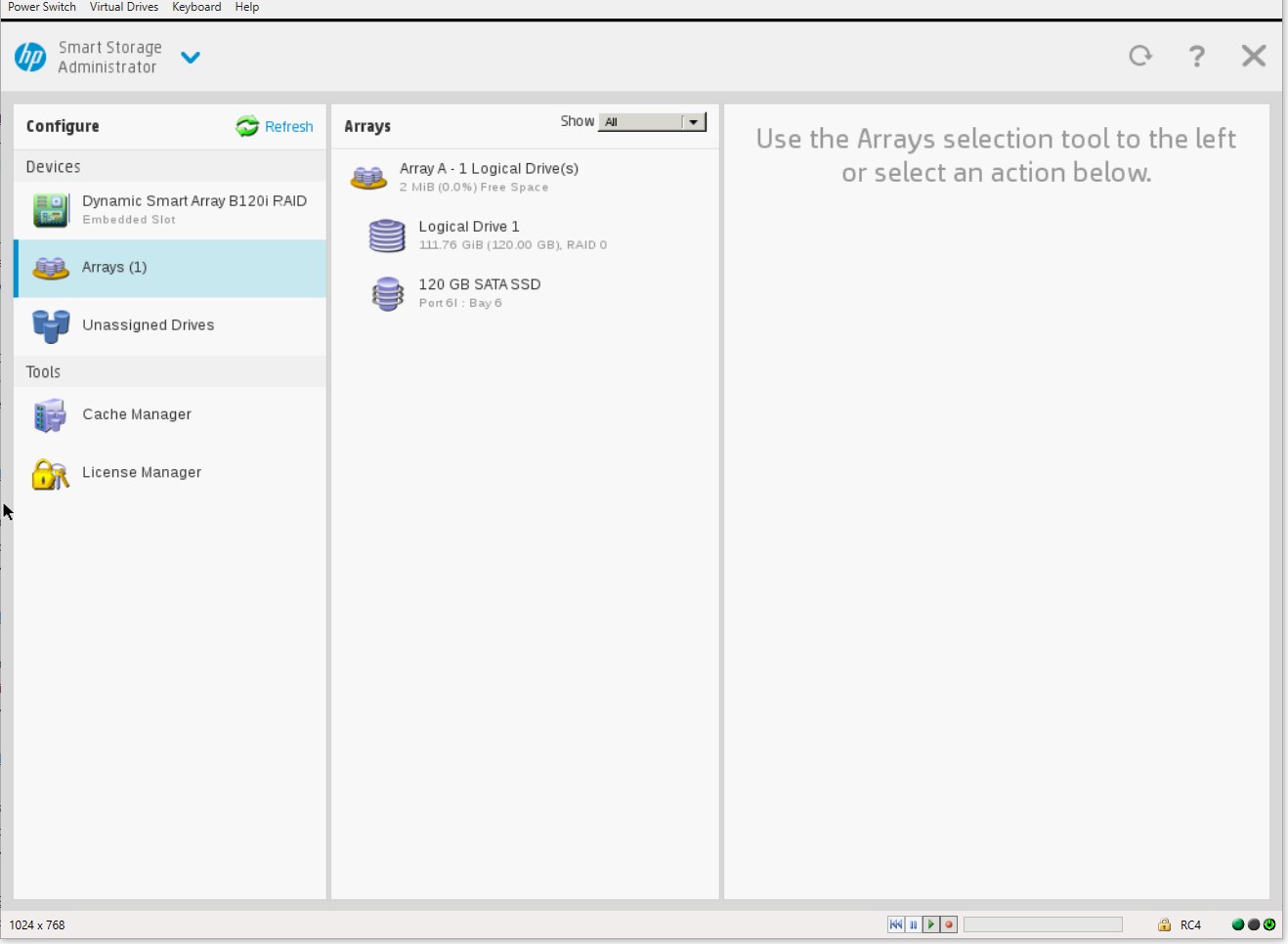Close Smart Storage Administrator with X icon
The image size is (1288, 944).
(1254, 56)
